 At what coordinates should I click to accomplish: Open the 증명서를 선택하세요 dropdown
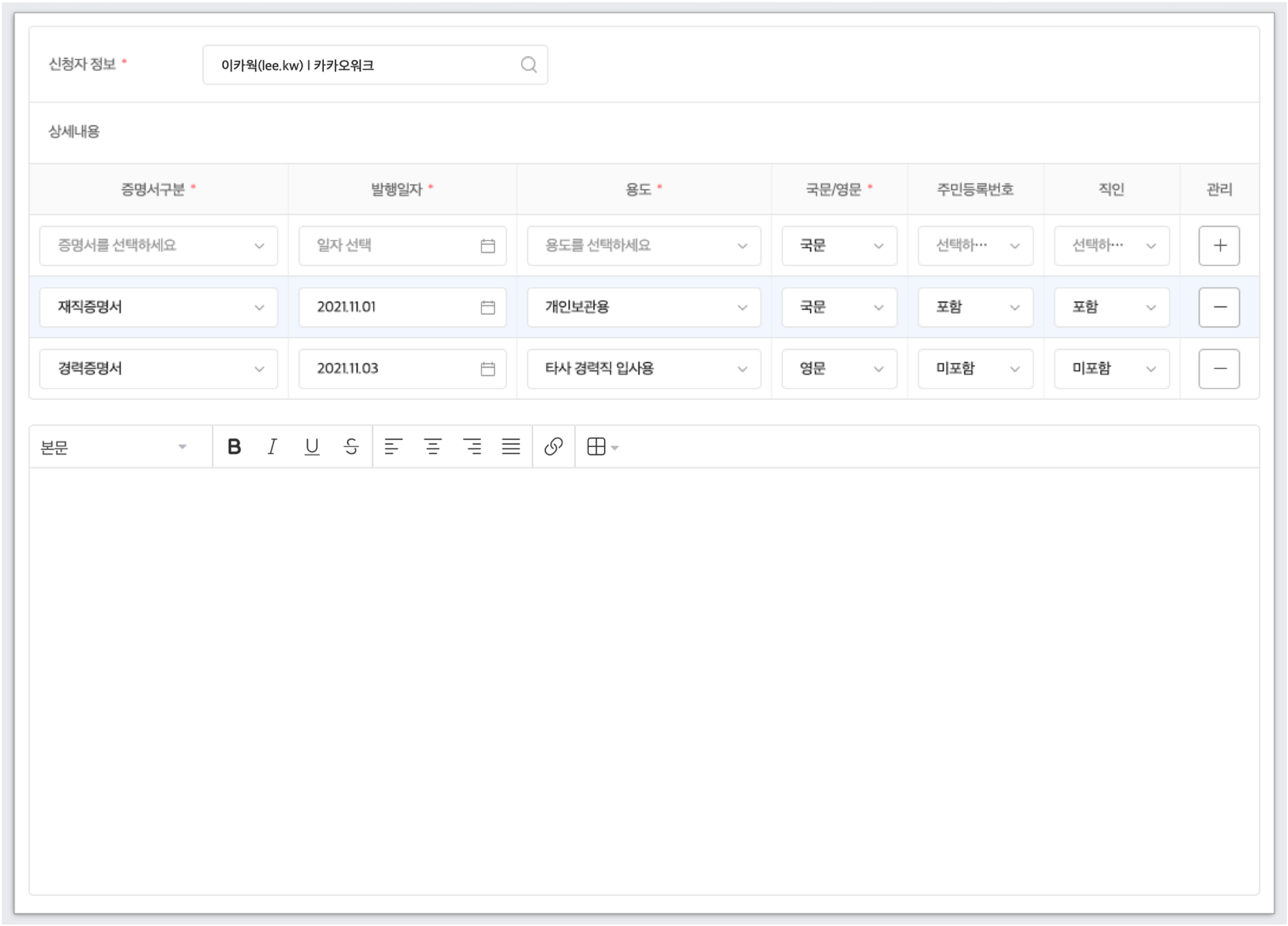click(x=158, y=245)
